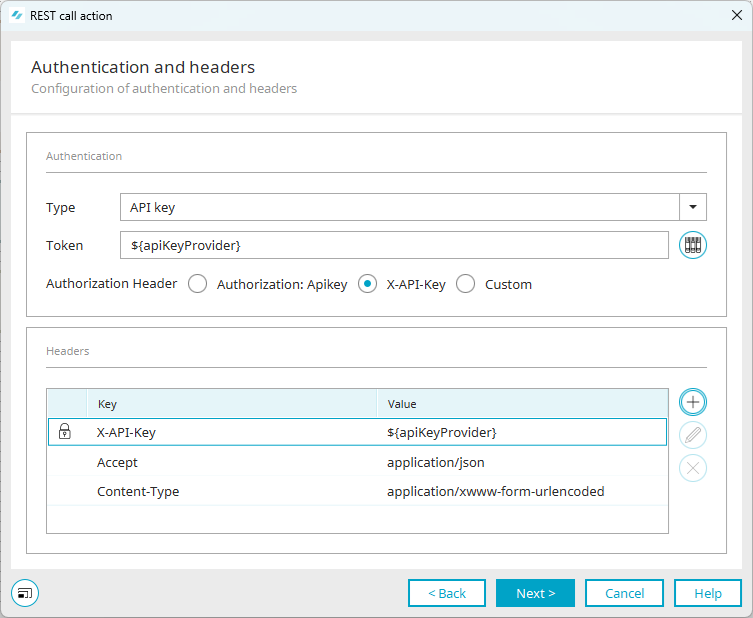Click the delete header X icon
The width and height of the screenshot is (753, 618).
click(x=693, y=468)
